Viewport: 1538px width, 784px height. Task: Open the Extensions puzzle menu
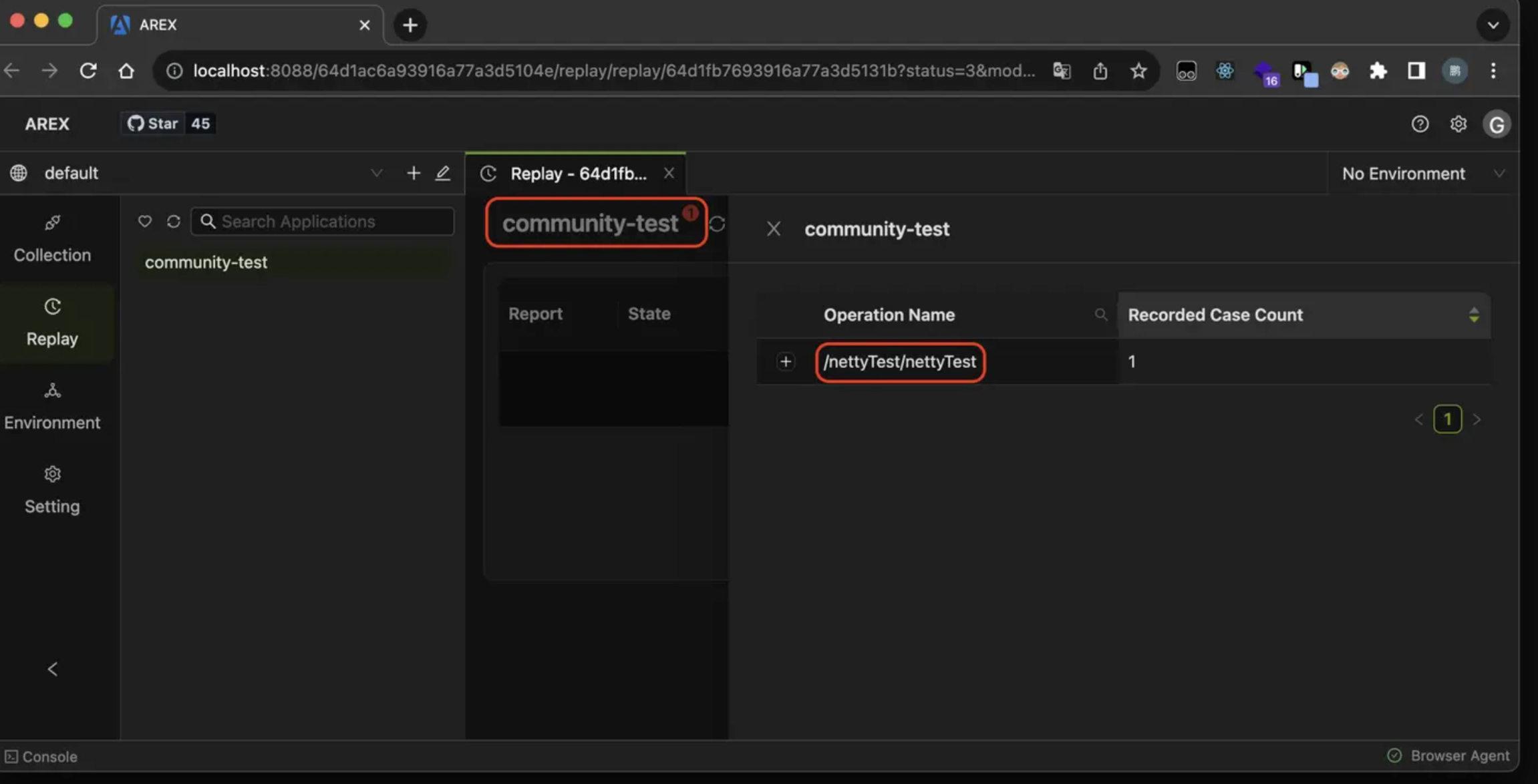(1378, 71)
